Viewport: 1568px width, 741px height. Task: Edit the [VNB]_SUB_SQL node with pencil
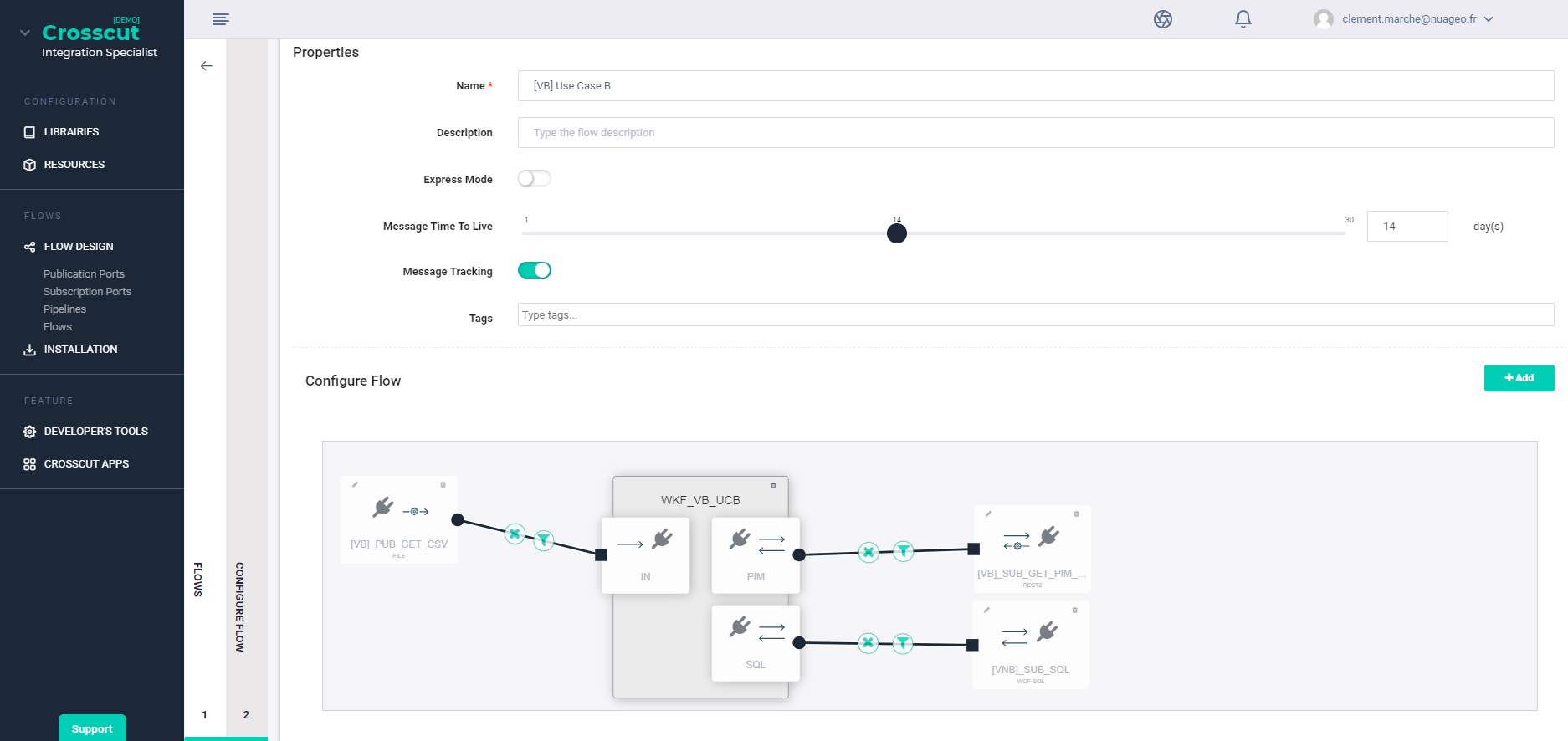986,610
